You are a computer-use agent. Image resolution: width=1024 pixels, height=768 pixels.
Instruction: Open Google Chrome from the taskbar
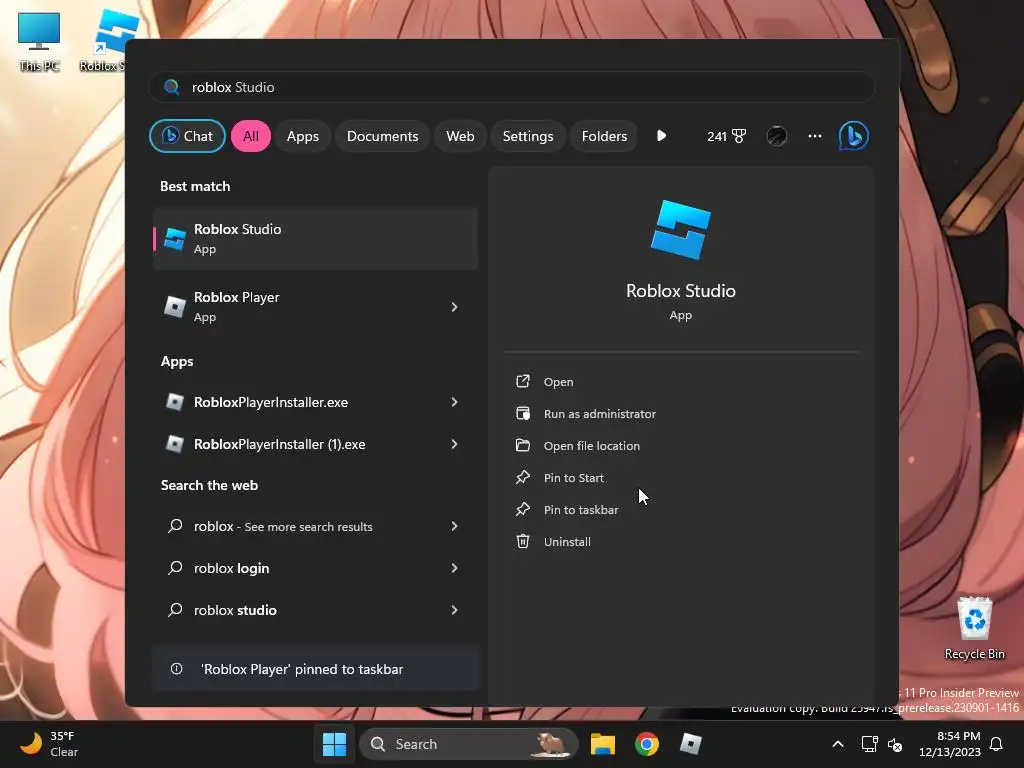647,744
